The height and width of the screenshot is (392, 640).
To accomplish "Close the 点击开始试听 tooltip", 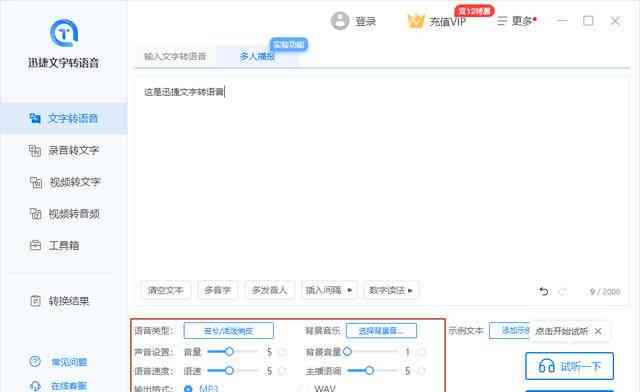I will (x=598, y=331).
